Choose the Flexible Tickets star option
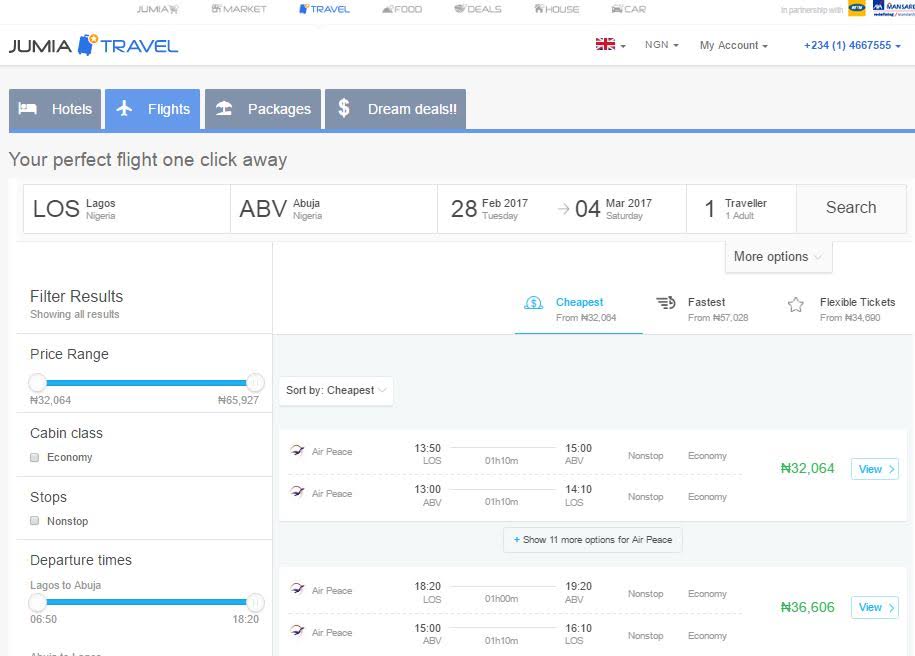The image size is (915, 656). tap(796, 305)
